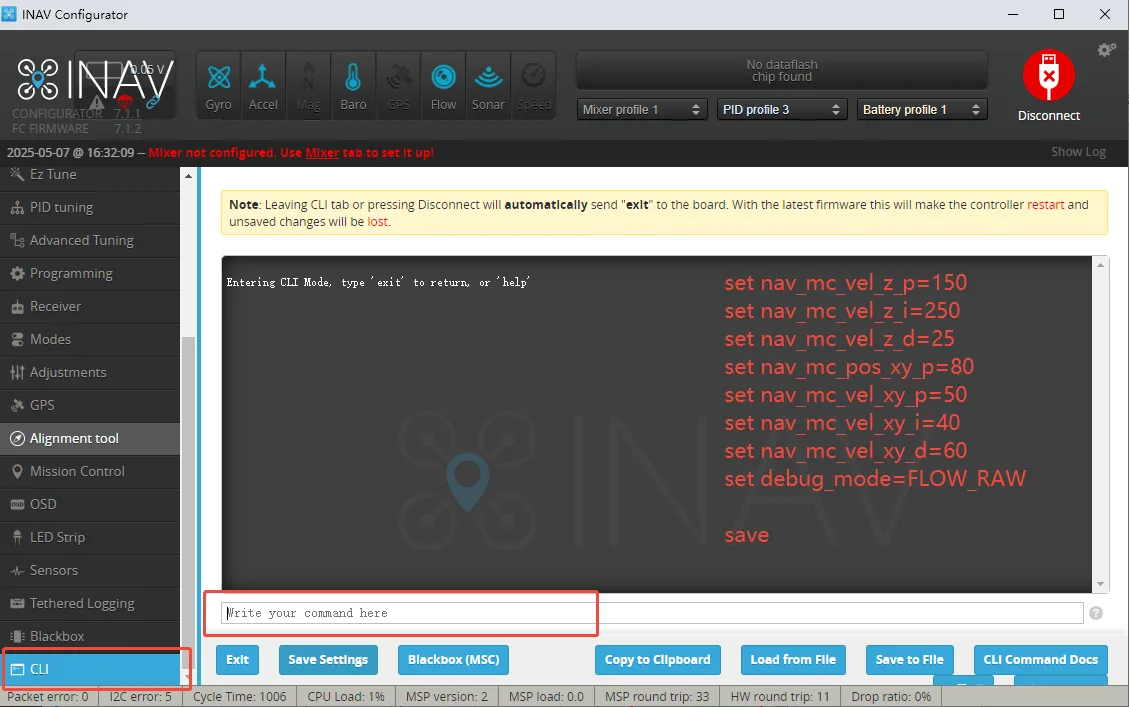
Task: Open the Tethered Logging tab
Action: [x=90, y=603]
